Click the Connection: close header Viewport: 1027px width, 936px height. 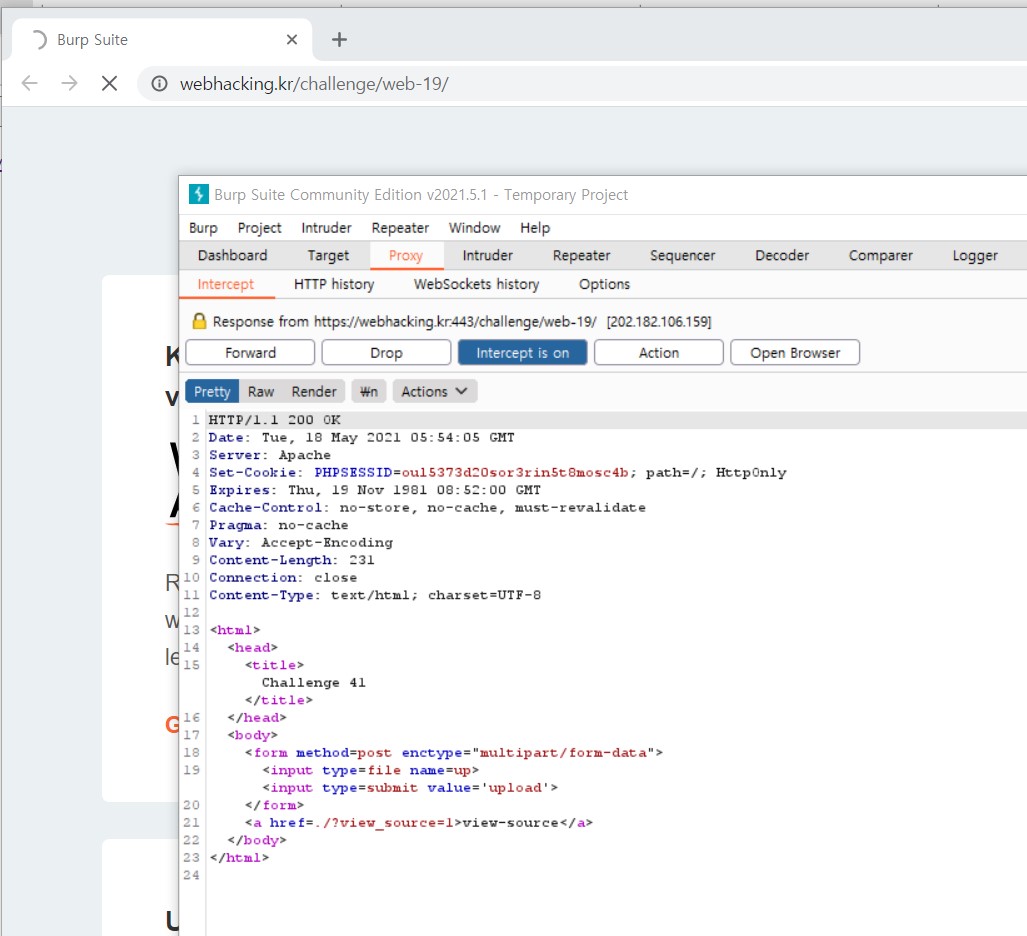pyautogui.click(x=283, y=578)
